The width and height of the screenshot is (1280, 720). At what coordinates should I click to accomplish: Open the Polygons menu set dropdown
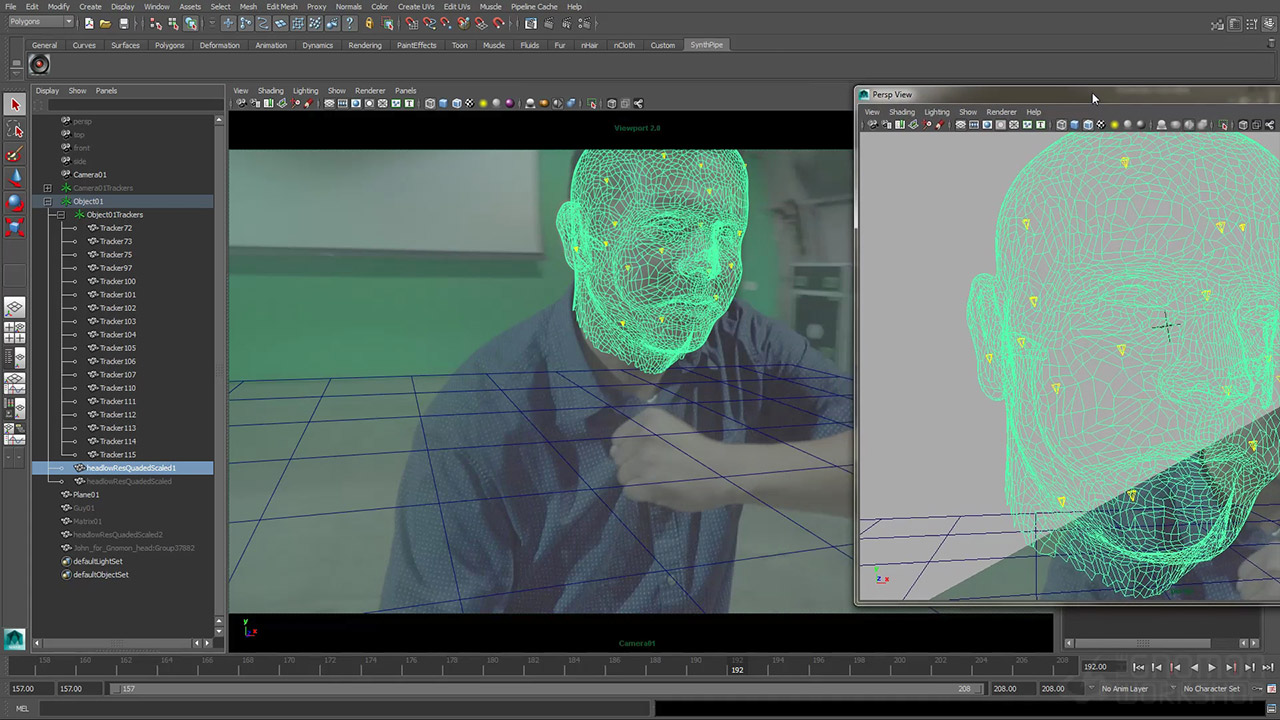click(x=41, y=22)
